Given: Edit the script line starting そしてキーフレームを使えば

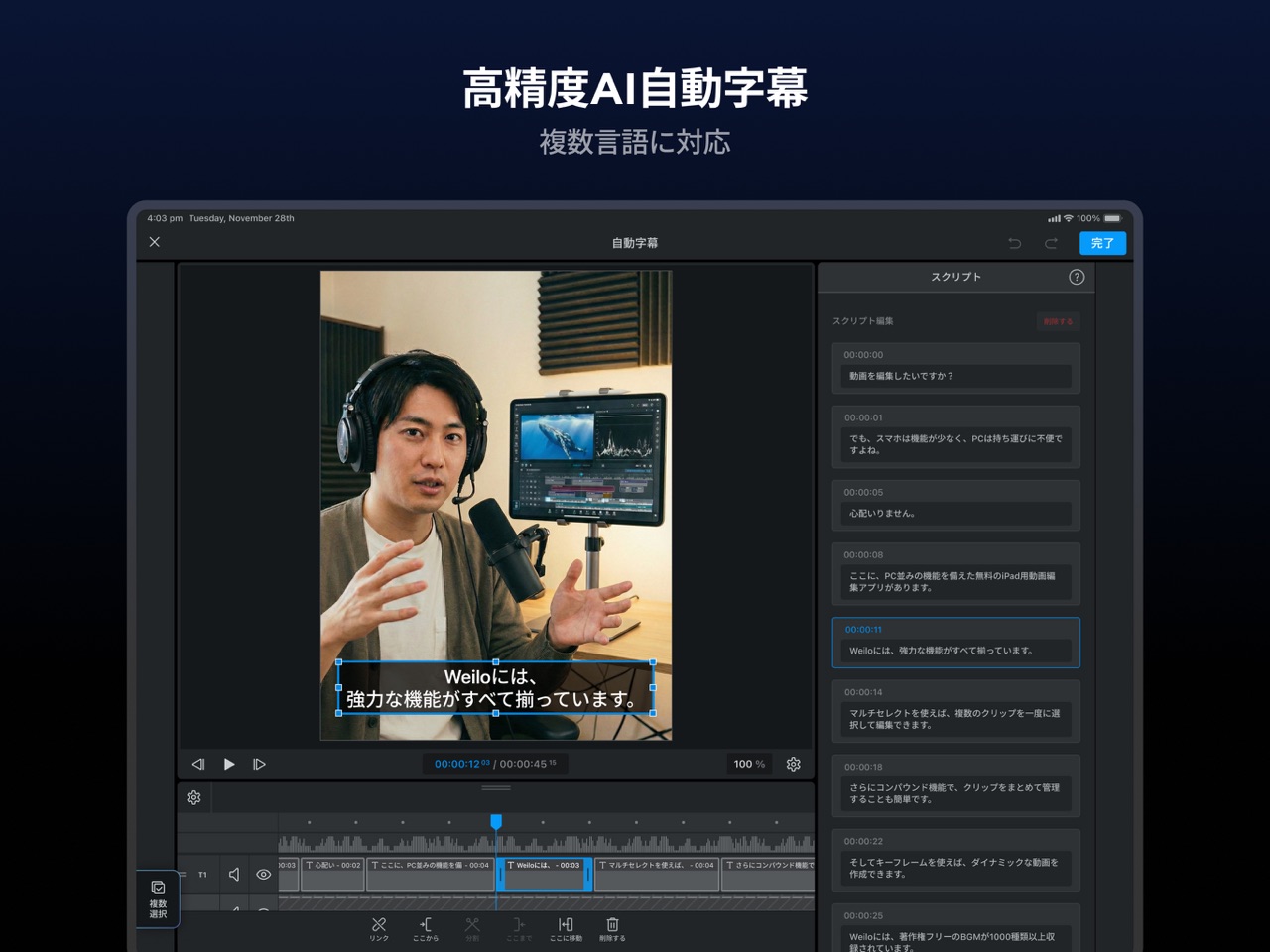Looking at the screenshot, I should 956,868.
